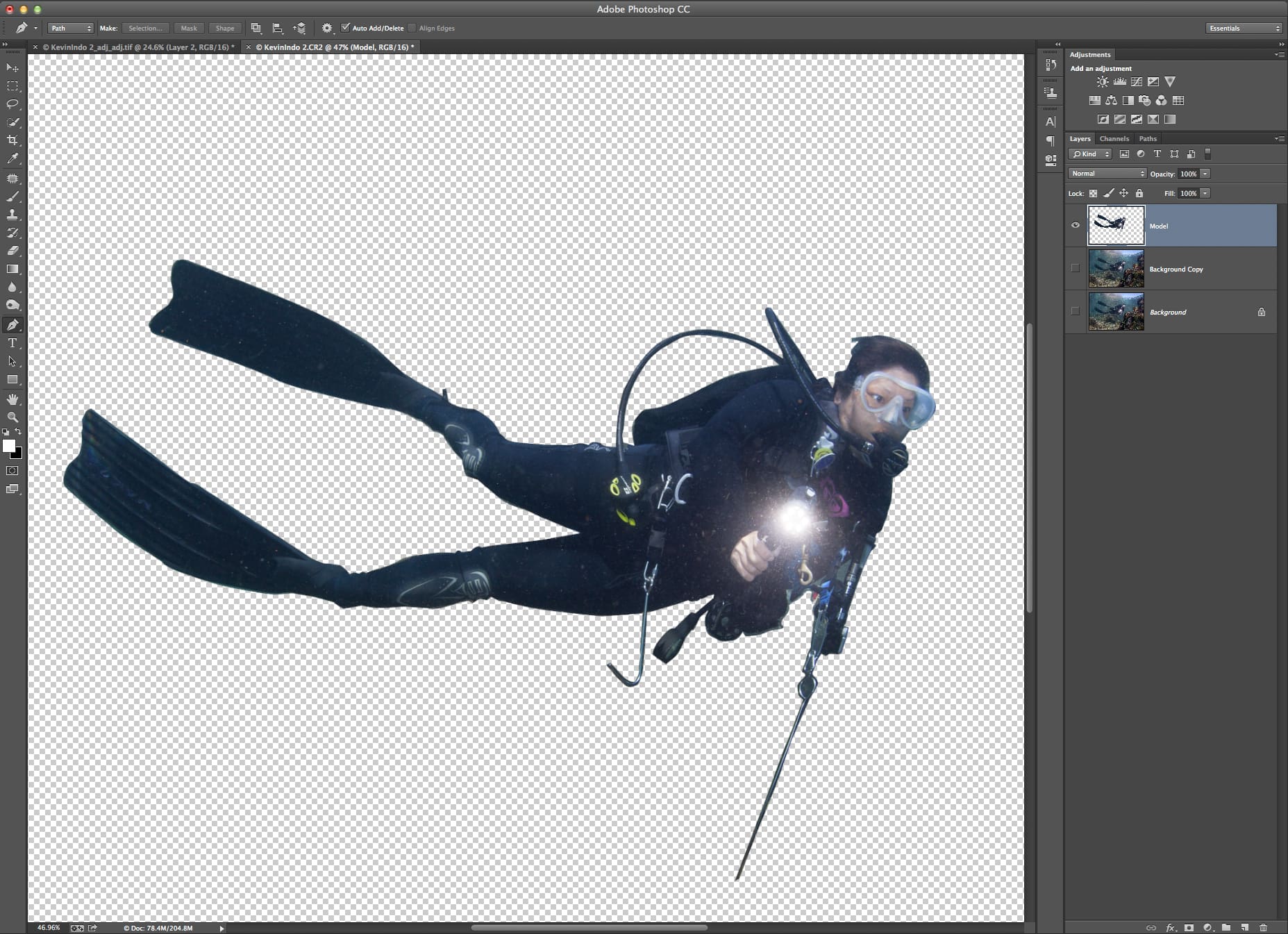Choose the Eyedropper tool

pos(12,159)
